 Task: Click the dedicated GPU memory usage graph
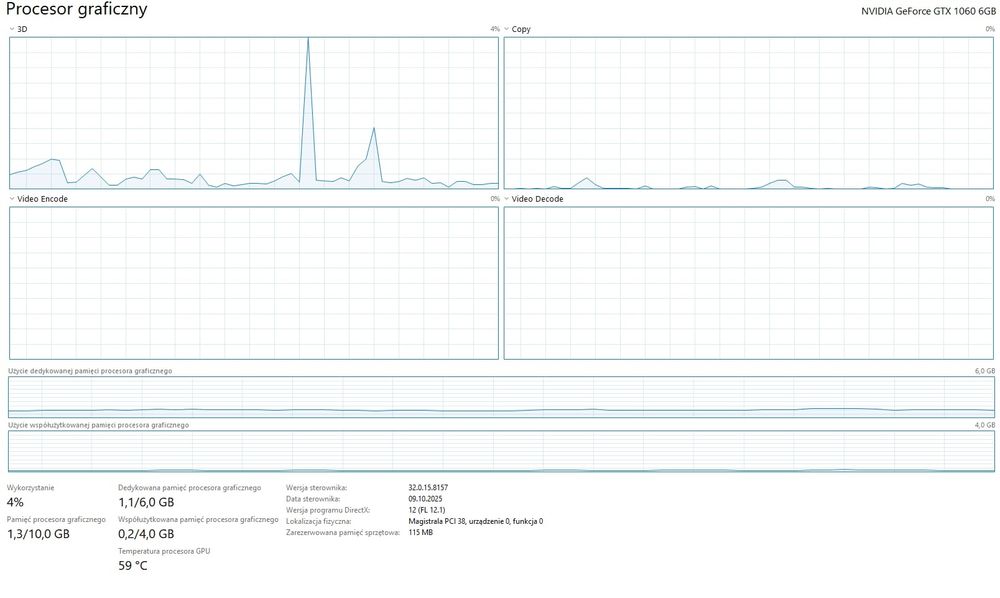[501, 397]
